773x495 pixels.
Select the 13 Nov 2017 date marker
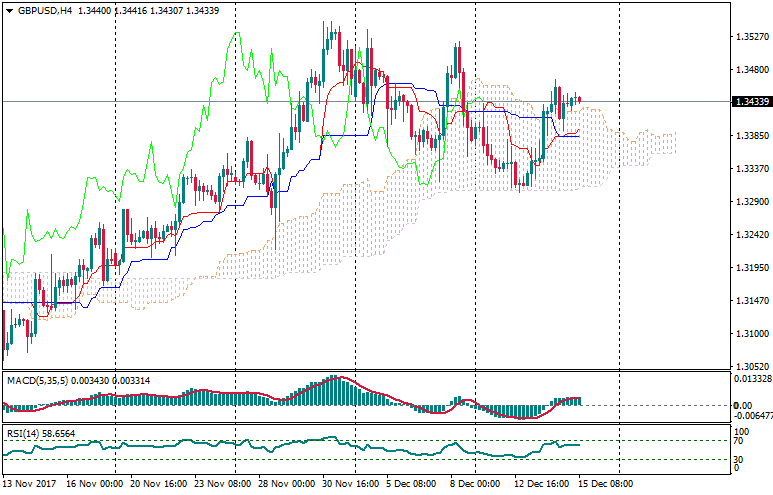[30, 483]
